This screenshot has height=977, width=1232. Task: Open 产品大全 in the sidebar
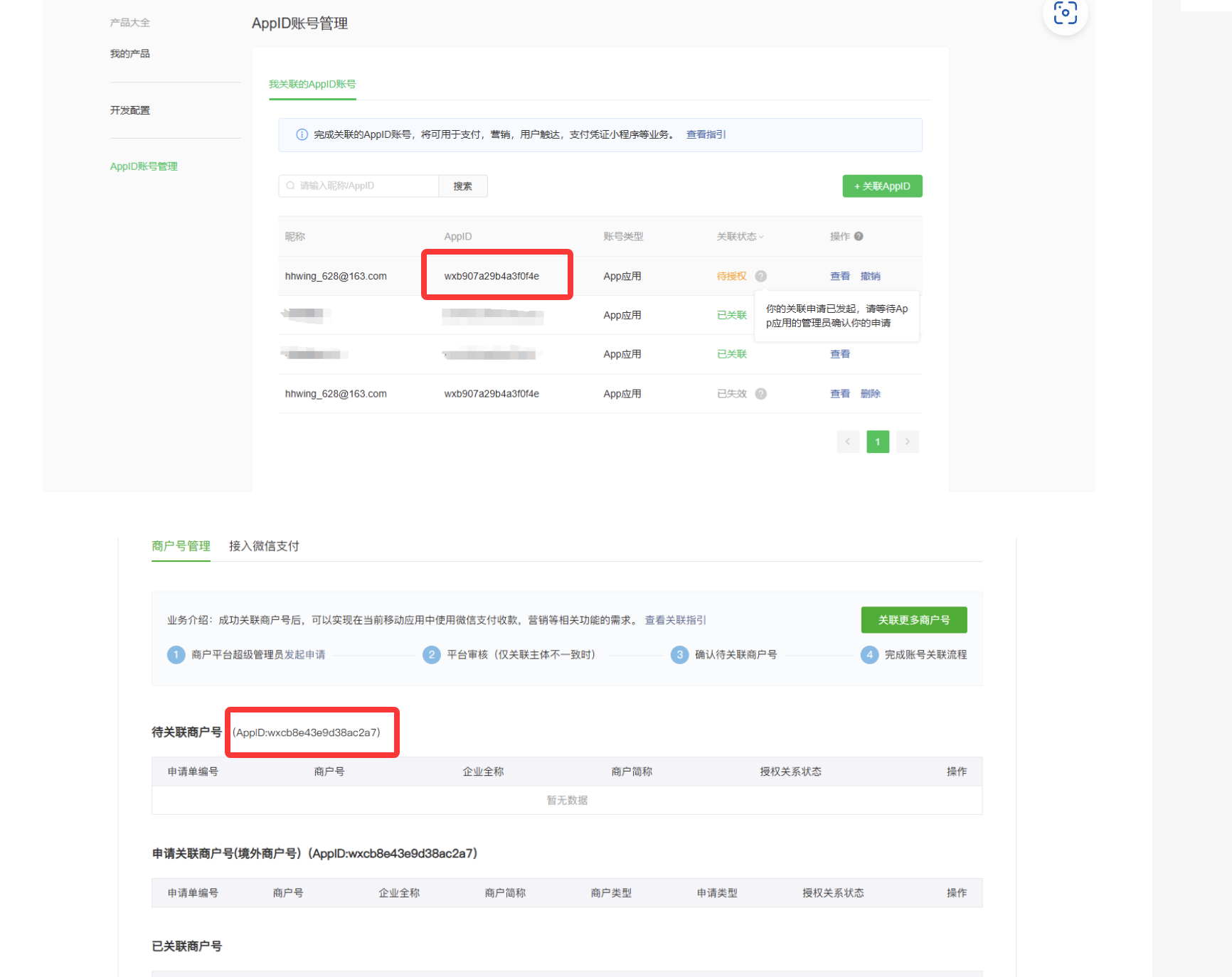click(x=129, y=23)
